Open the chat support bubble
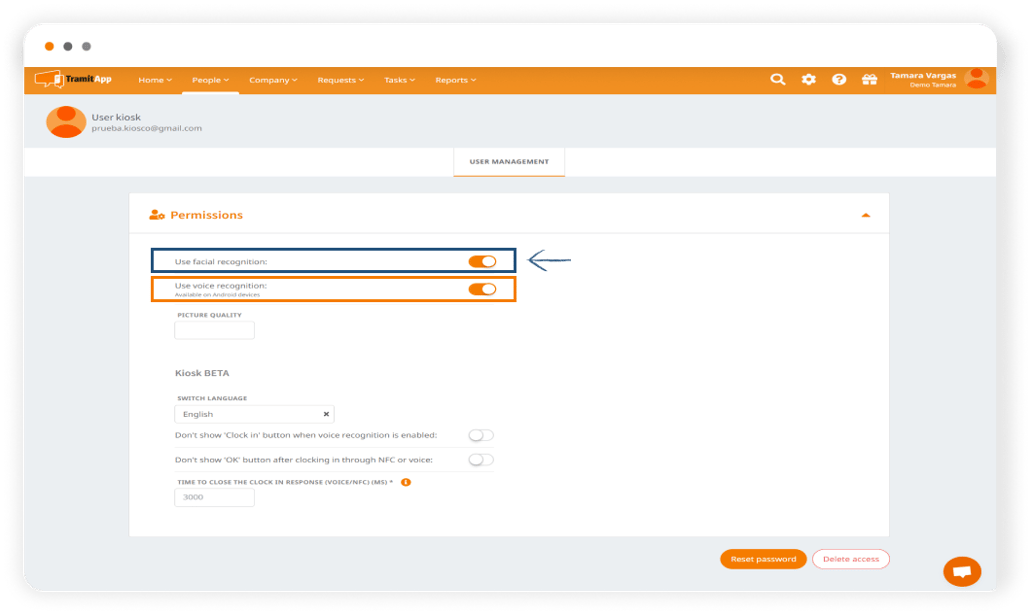This screenshot has width=1032, height=615. click(x=962, y=571)
